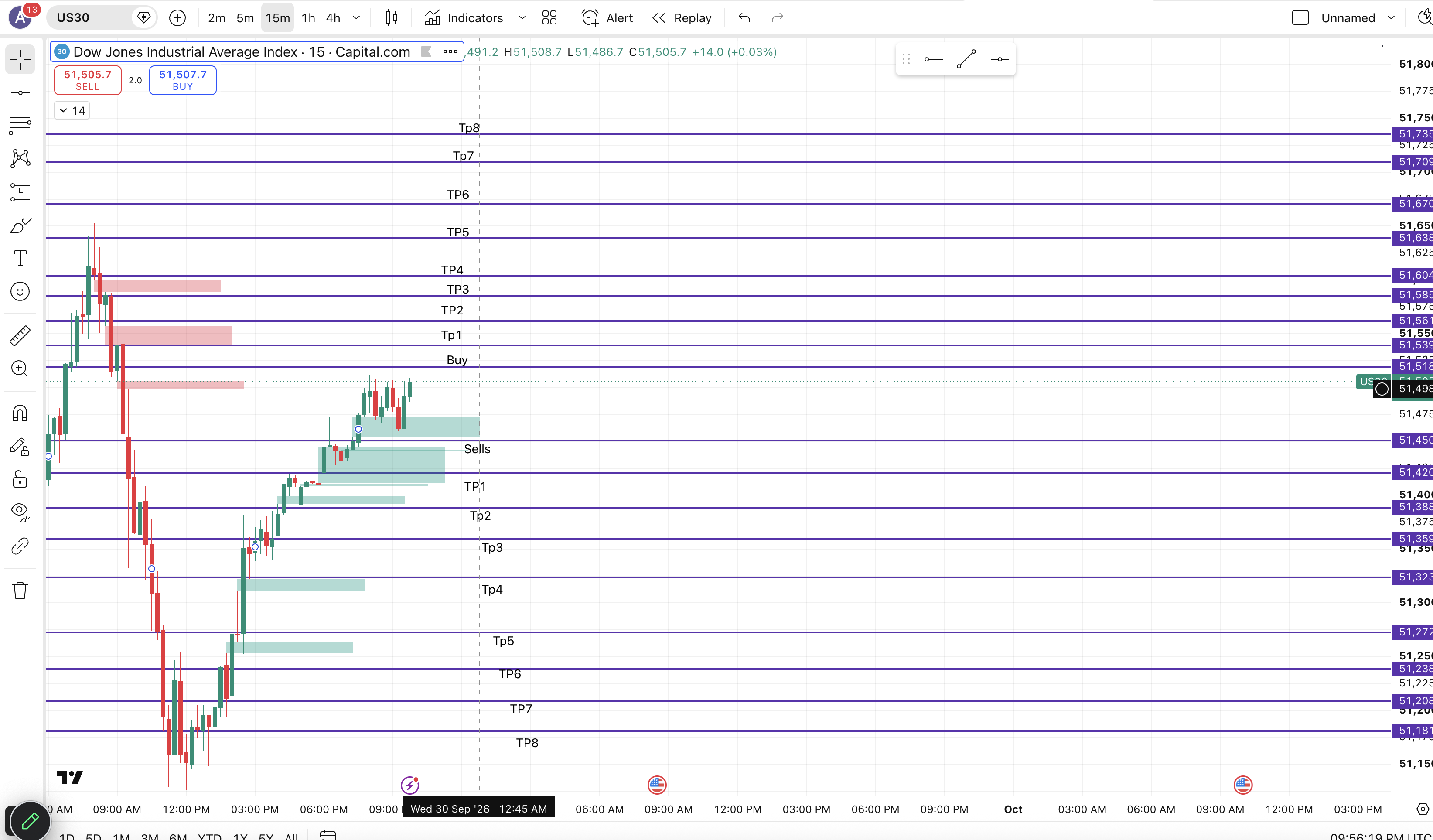Click the pencil edit button bottom-left
The image size is (1433, 840).
30,821
